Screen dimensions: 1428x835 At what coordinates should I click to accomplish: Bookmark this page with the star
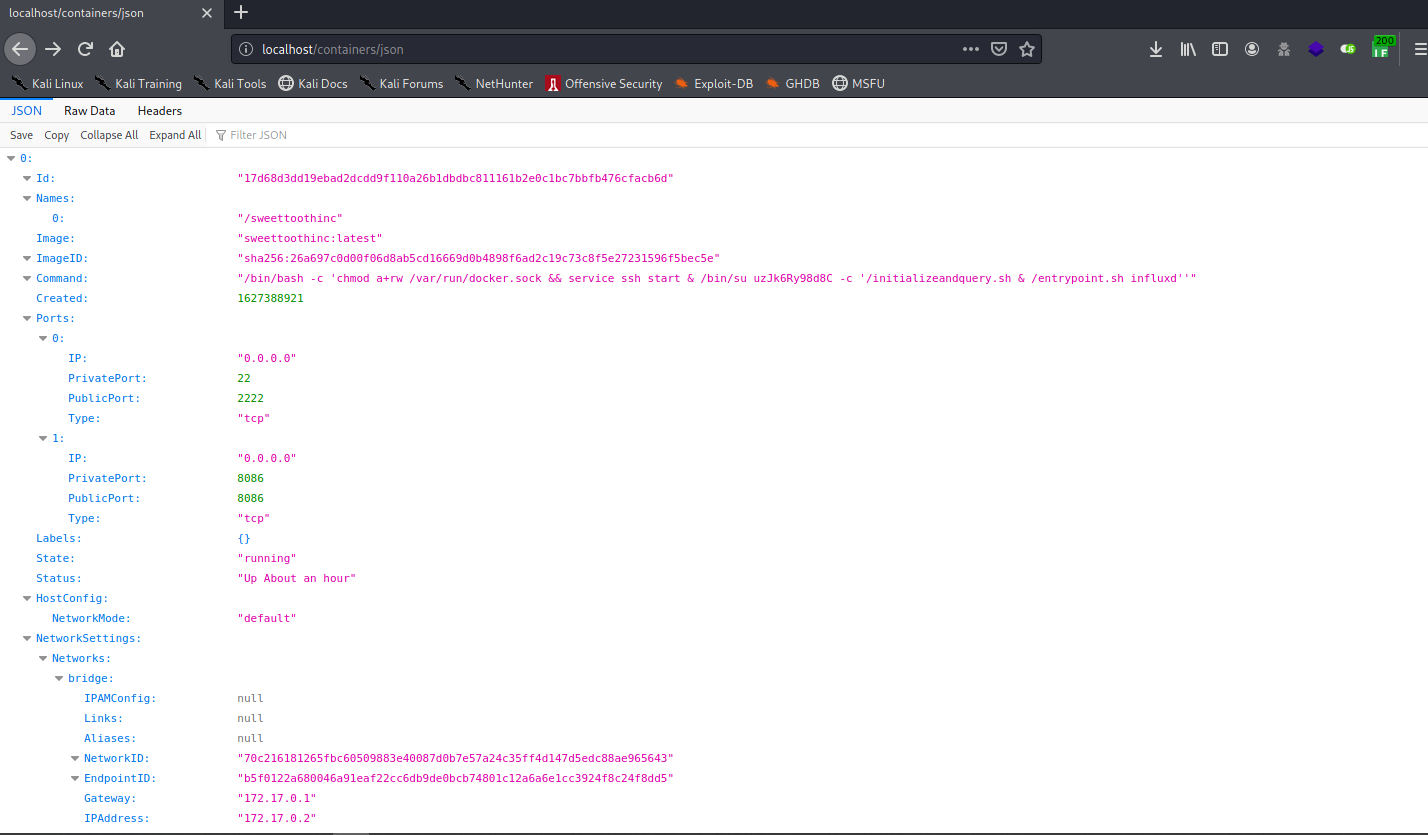point(1027,49)
